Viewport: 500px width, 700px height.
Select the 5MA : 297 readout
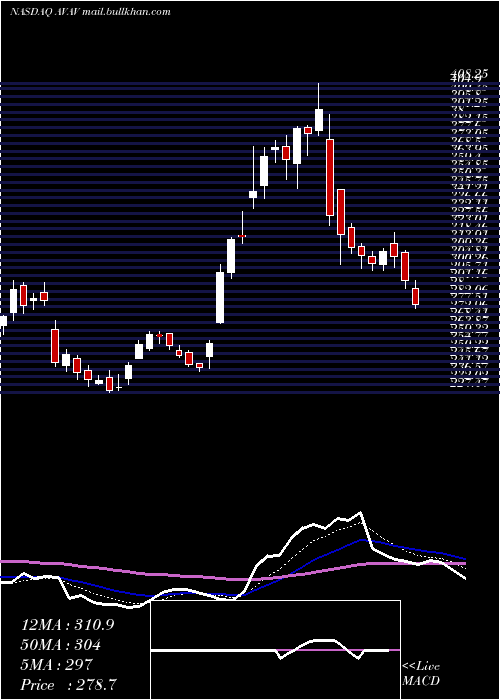click(56, 665)
